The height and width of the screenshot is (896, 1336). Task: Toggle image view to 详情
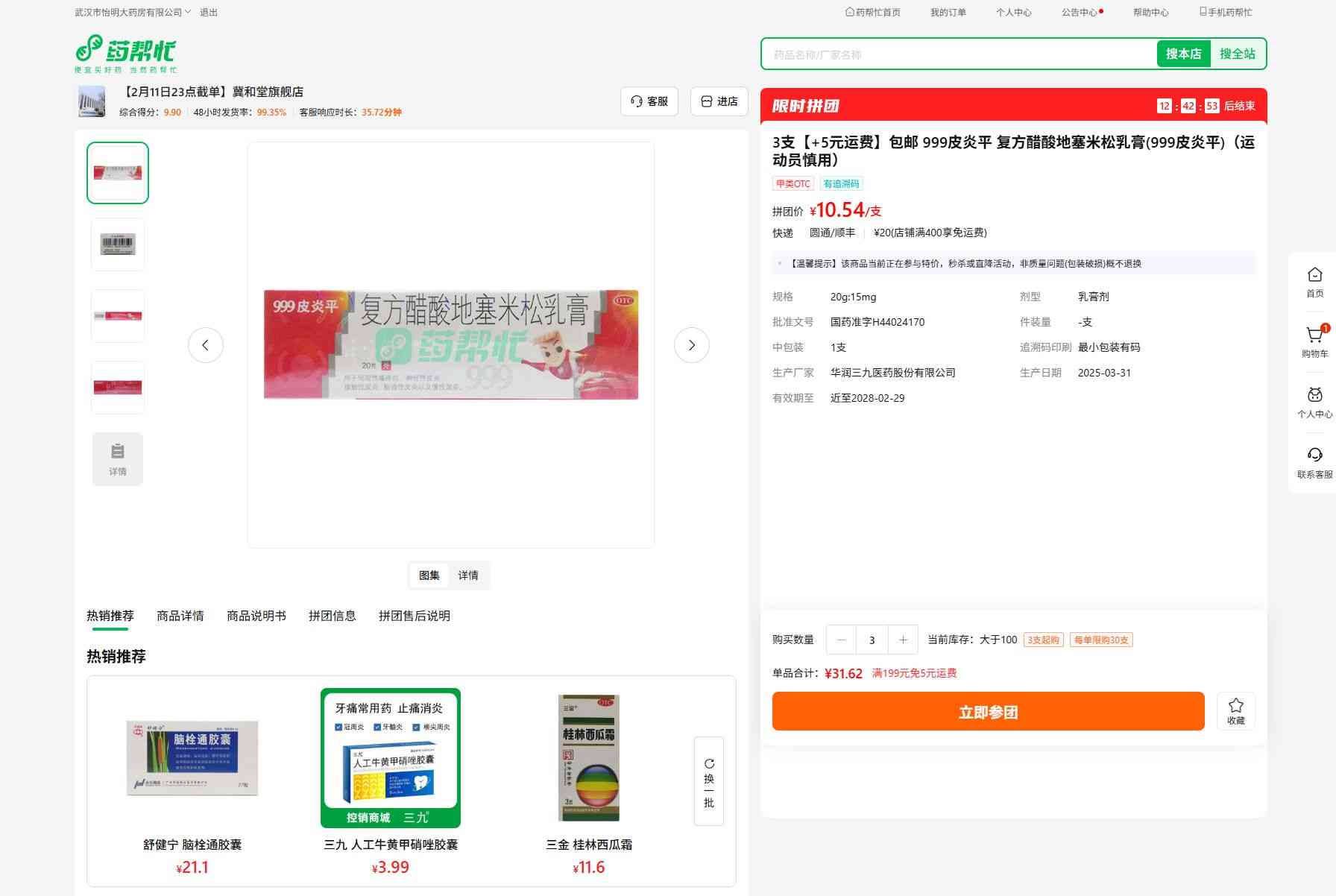(468, 575)
